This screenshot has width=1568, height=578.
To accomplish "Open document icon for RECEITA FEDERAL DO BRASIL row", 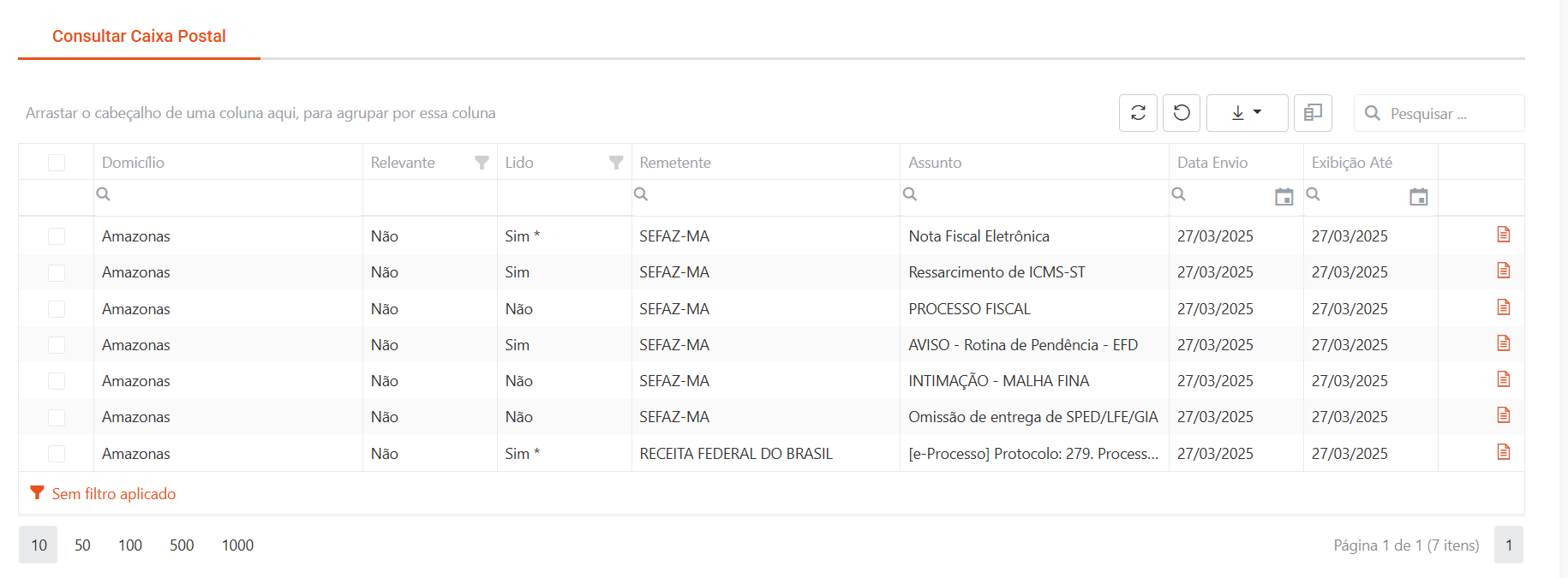I will 1503,452.
